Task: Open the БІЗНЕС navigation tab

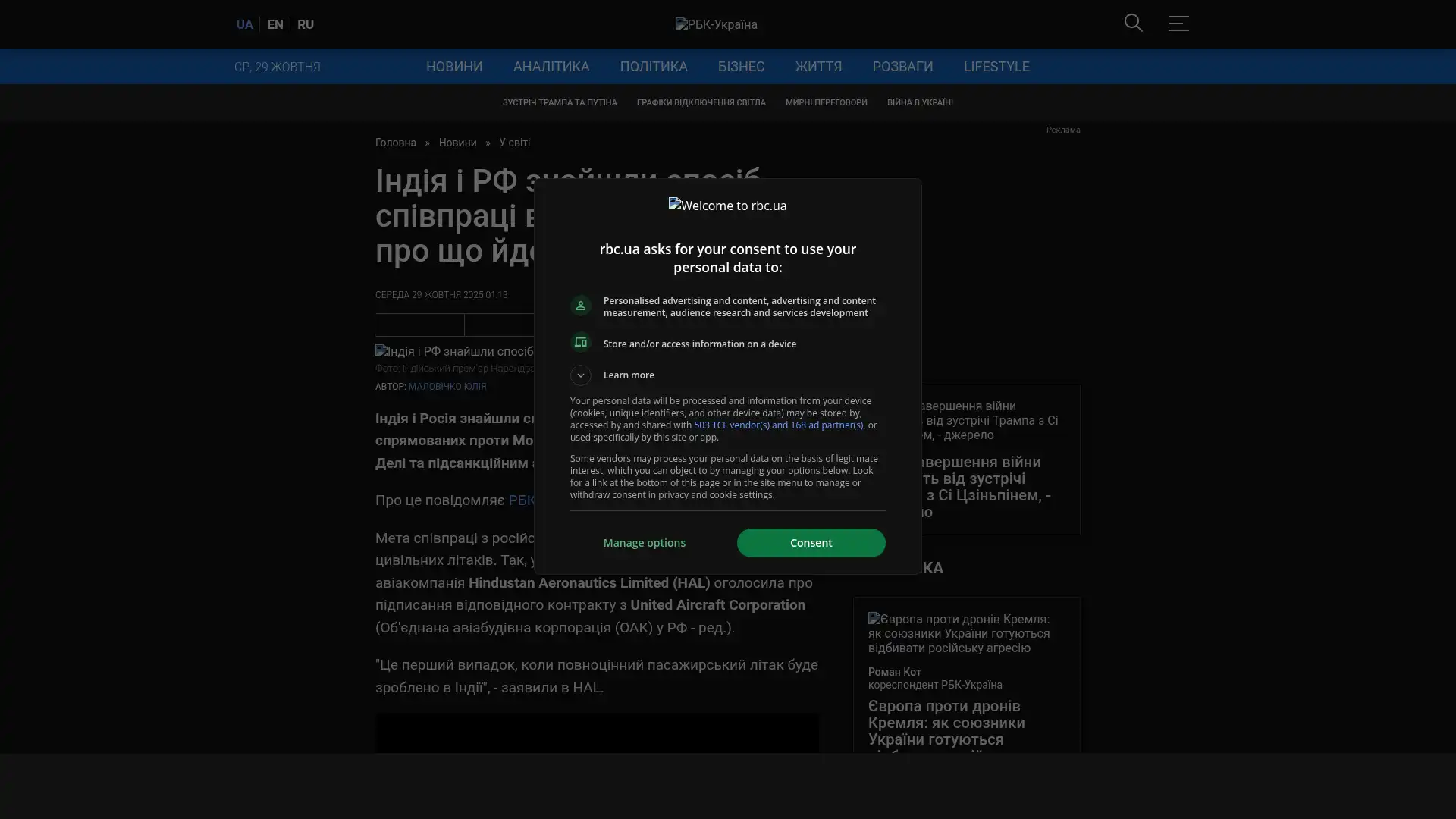Action: click(x=740, y=67)
